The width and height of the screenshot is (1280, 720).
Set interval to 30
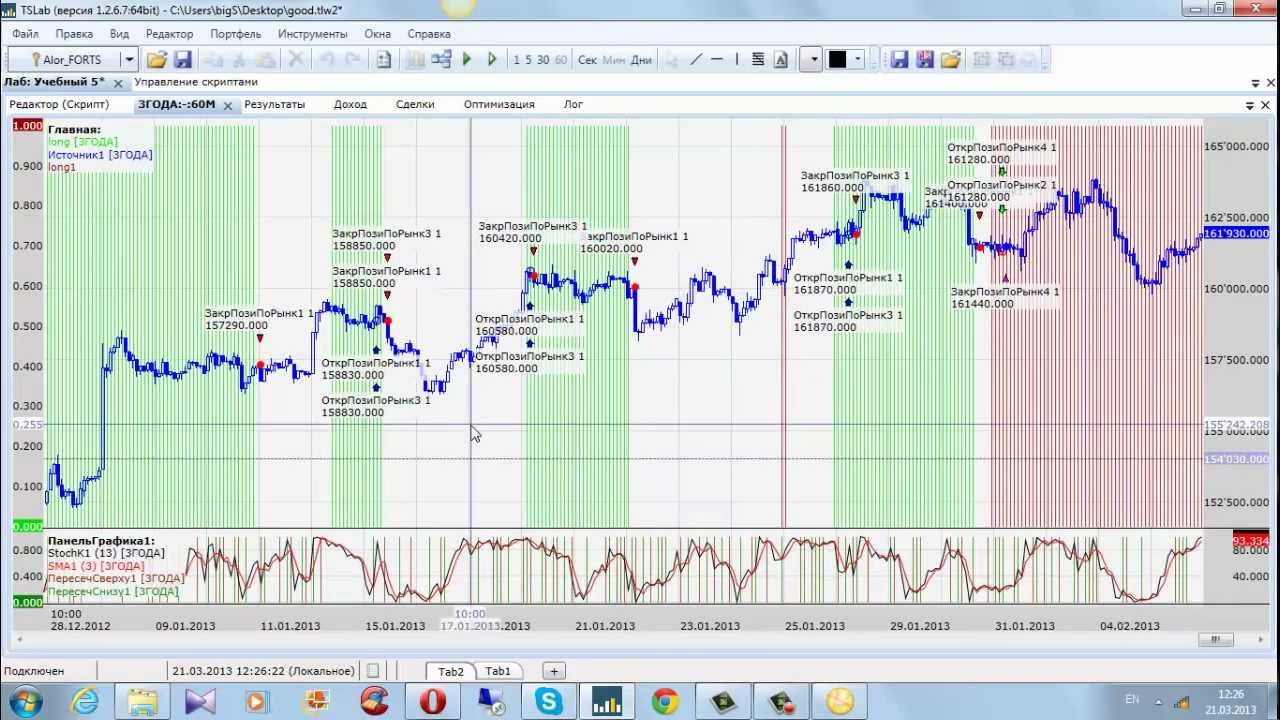[x=542, y=60]
